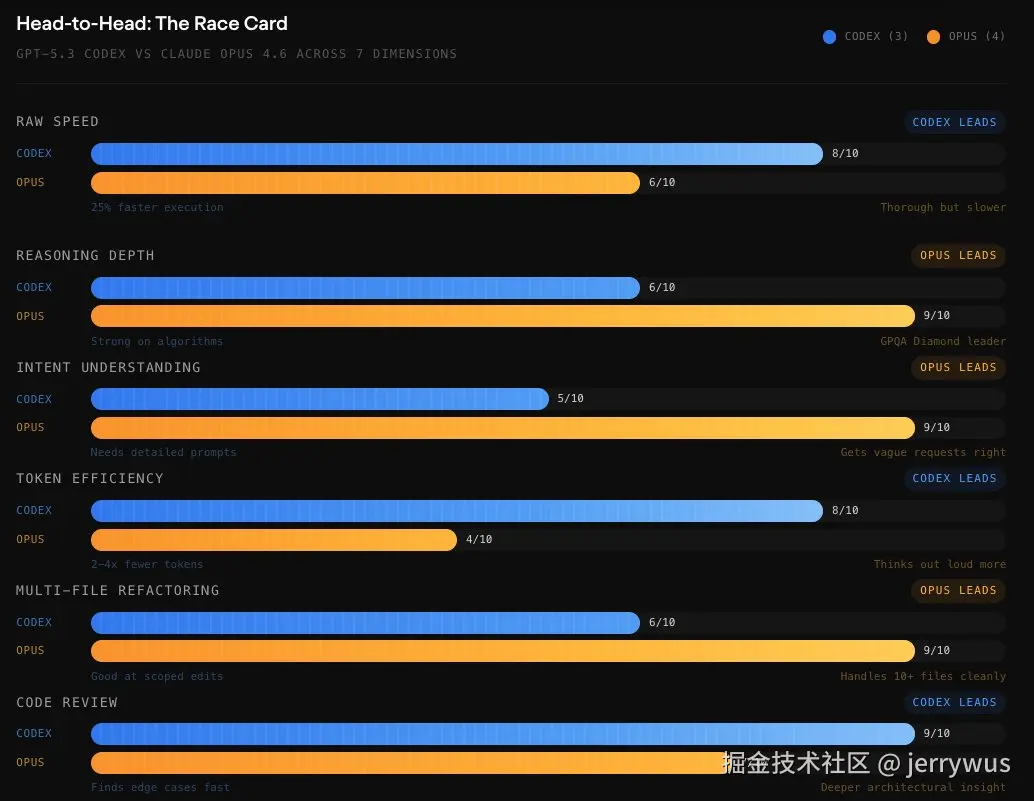Click the Codex Leads badge for Token Efficiency
1034x801 pixels.
(954, 478)
